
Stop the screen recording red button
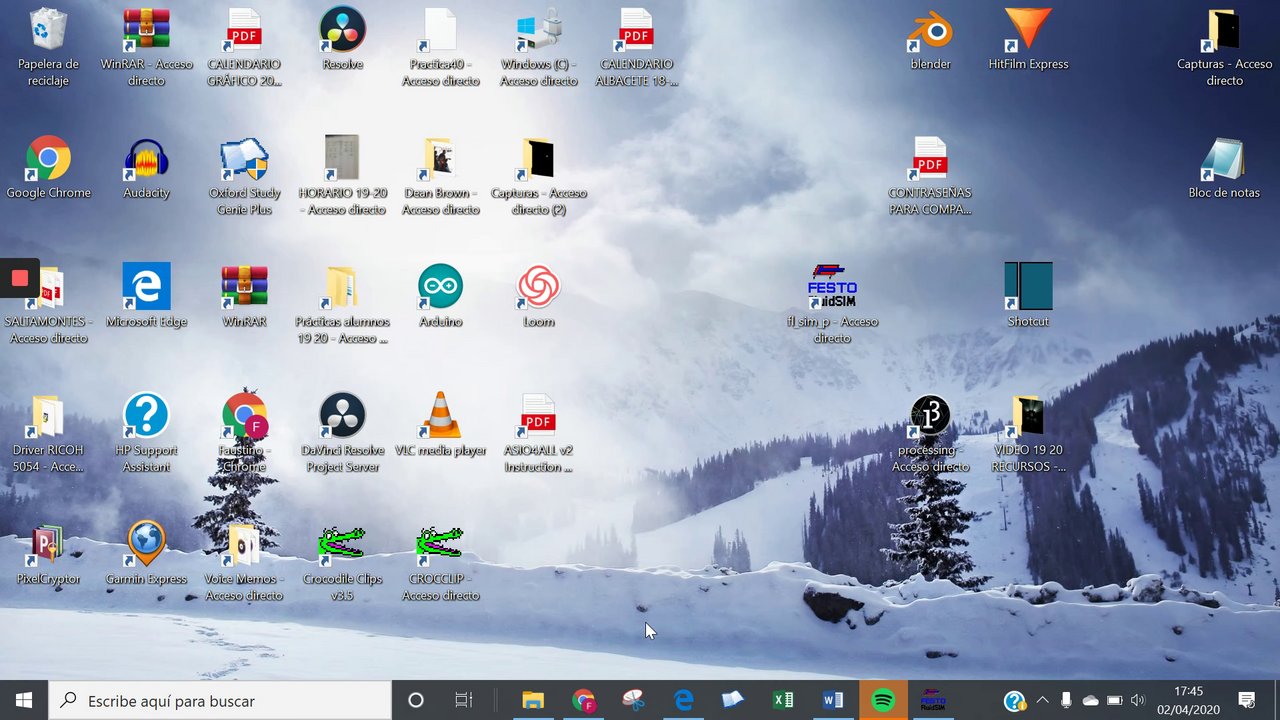tap(19, 279)
